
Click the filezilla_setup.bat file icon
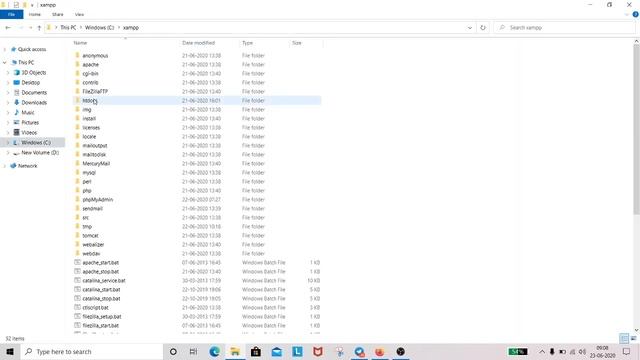coord(77,316)
